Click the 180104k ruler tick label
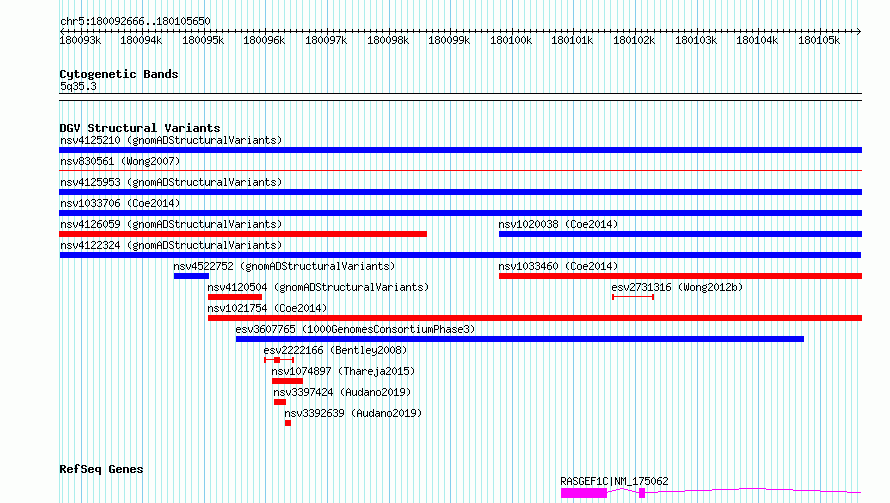This screenshot has width=890, height=503. pos(757,40)
